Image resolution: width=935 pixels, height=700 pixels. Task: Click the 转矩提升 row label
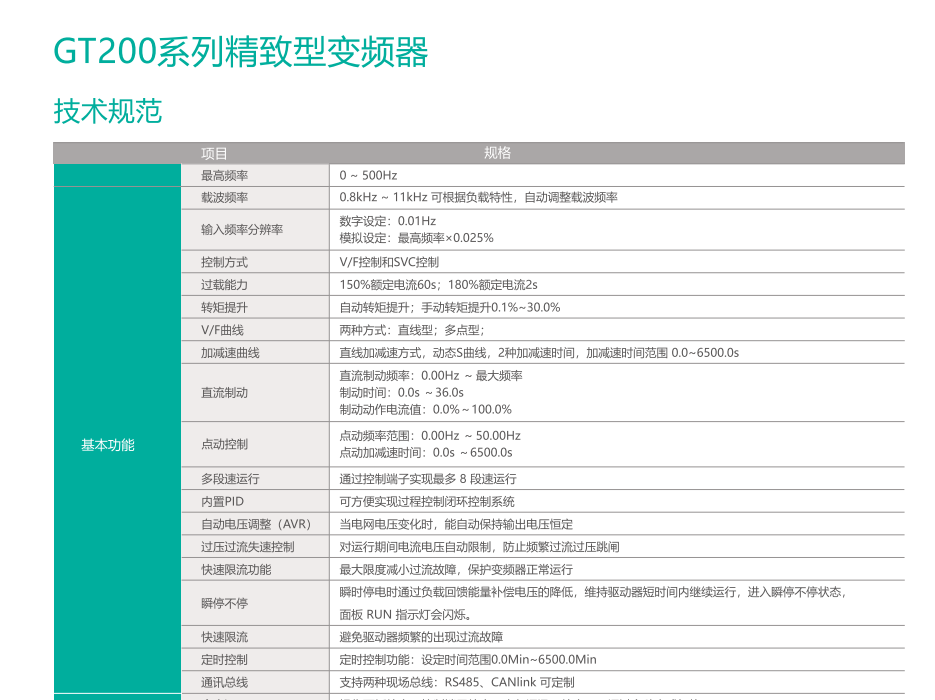[224, 307]
